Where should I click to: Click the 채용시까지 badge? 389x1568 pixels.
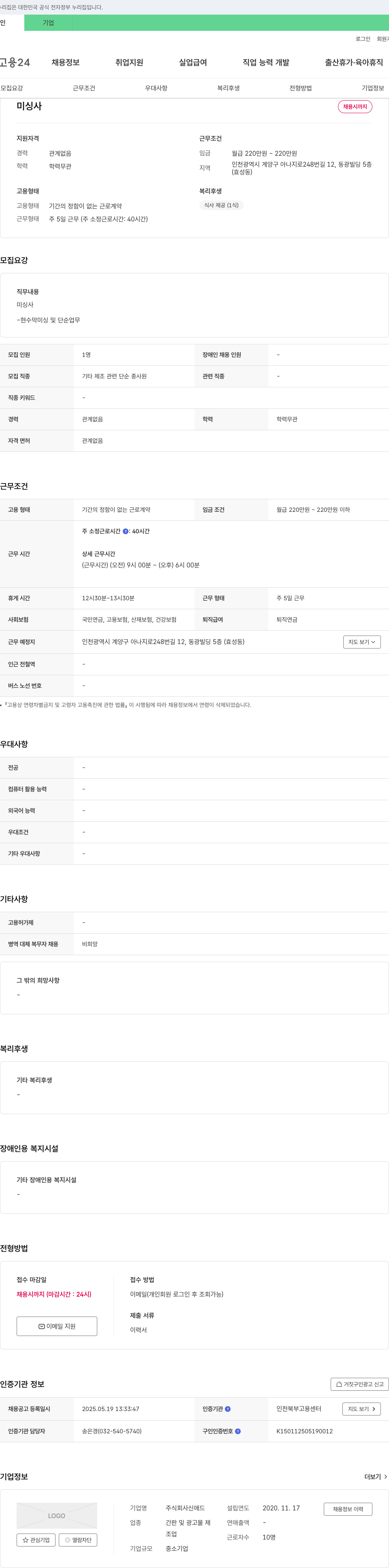point(355,107)
